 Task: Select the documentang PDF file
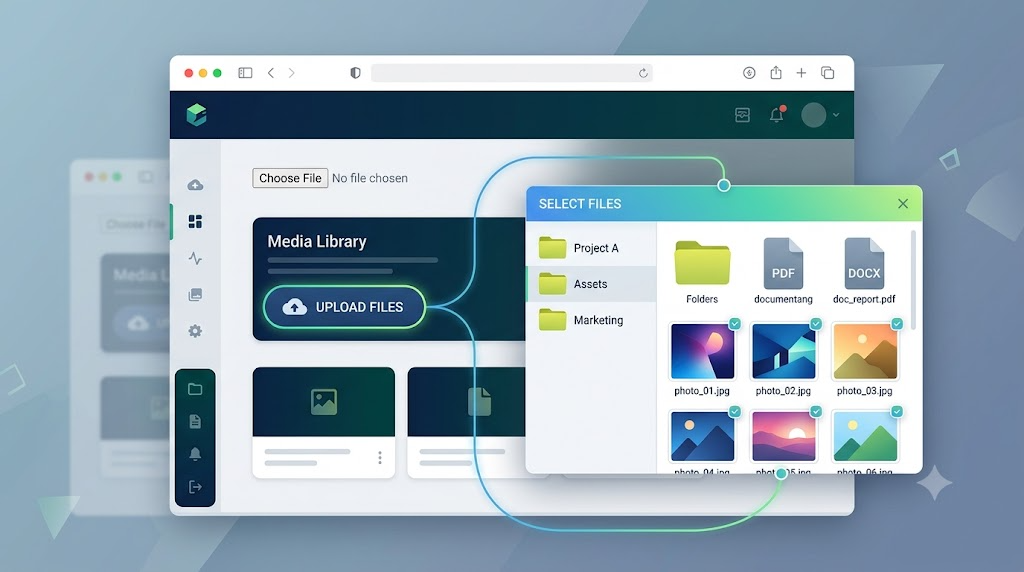(783, 272)
